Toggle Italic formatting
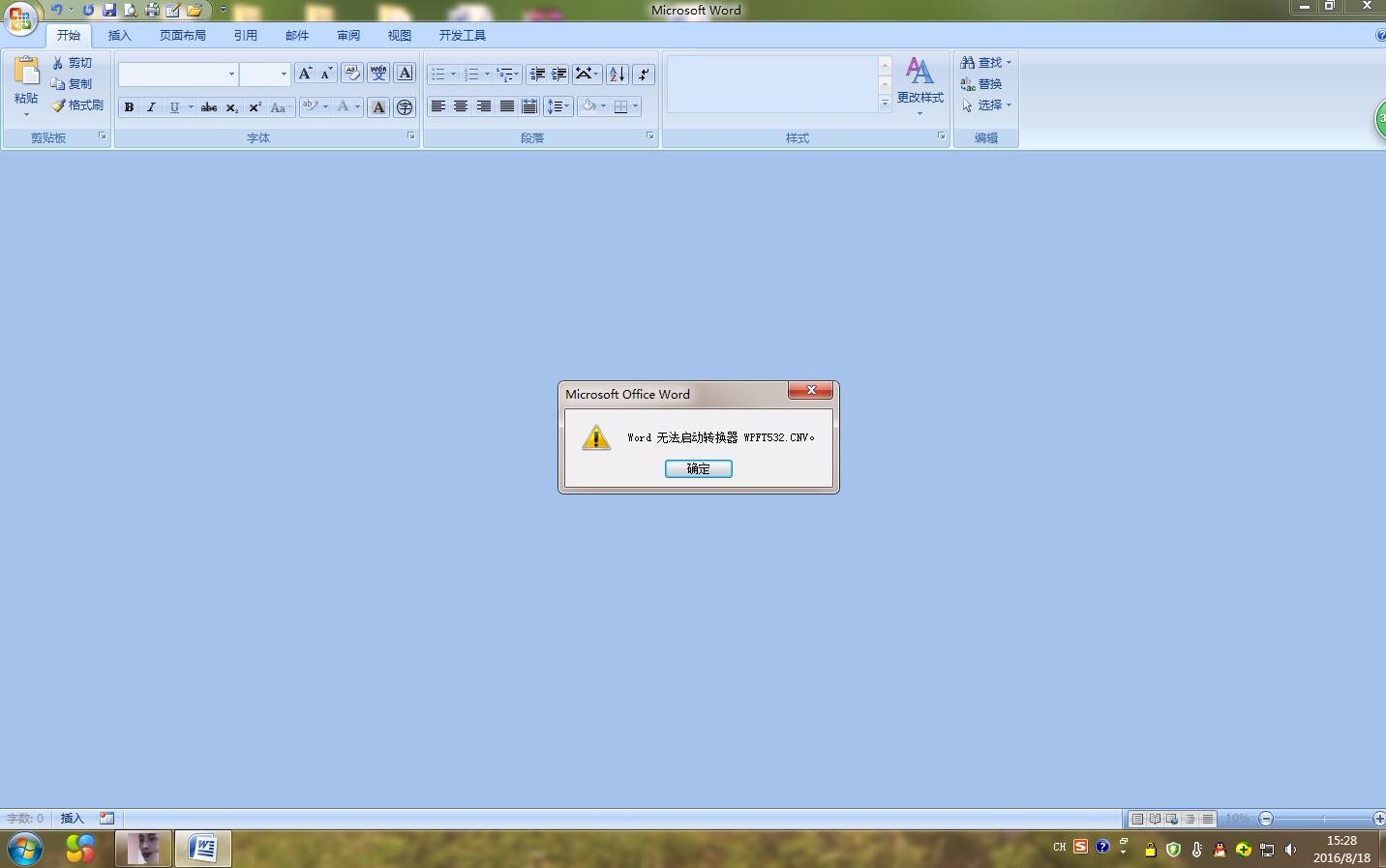Image resolution: width=1386 pixels, height=868 pixels. click(151, 106)
